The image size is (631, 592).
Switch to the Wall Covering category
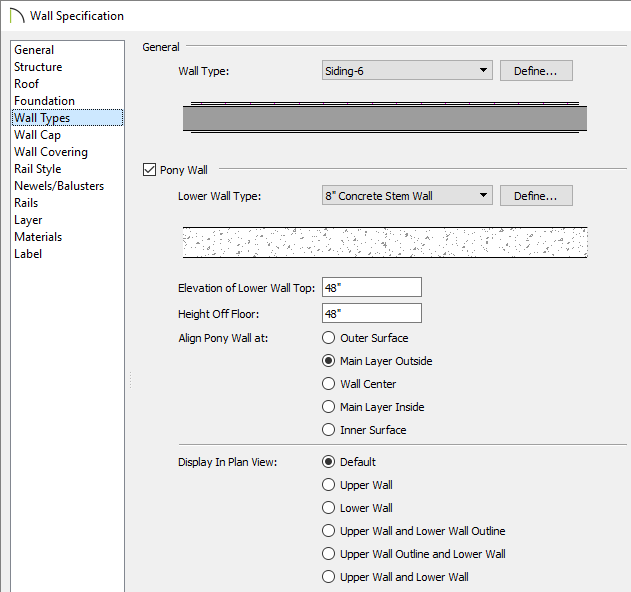[x=51, y=152]
